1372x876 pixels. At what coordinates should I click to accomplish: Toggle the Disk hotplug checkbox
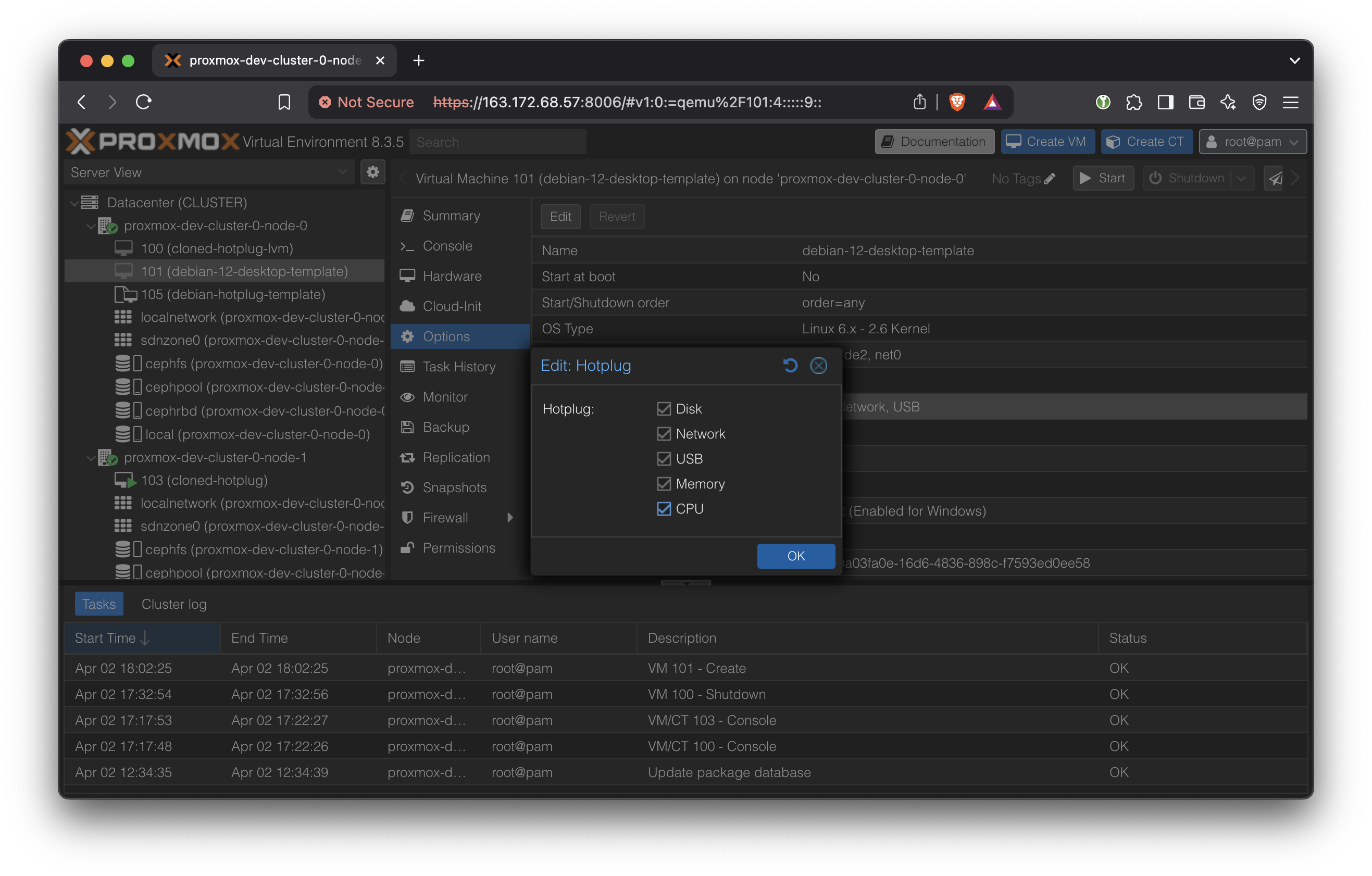coord(663,408)
